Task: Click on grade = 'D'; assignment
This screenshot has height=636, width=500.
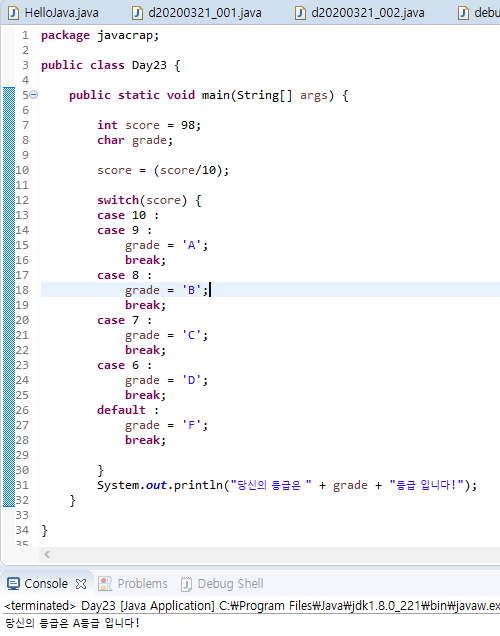Action: click(166, 380)
